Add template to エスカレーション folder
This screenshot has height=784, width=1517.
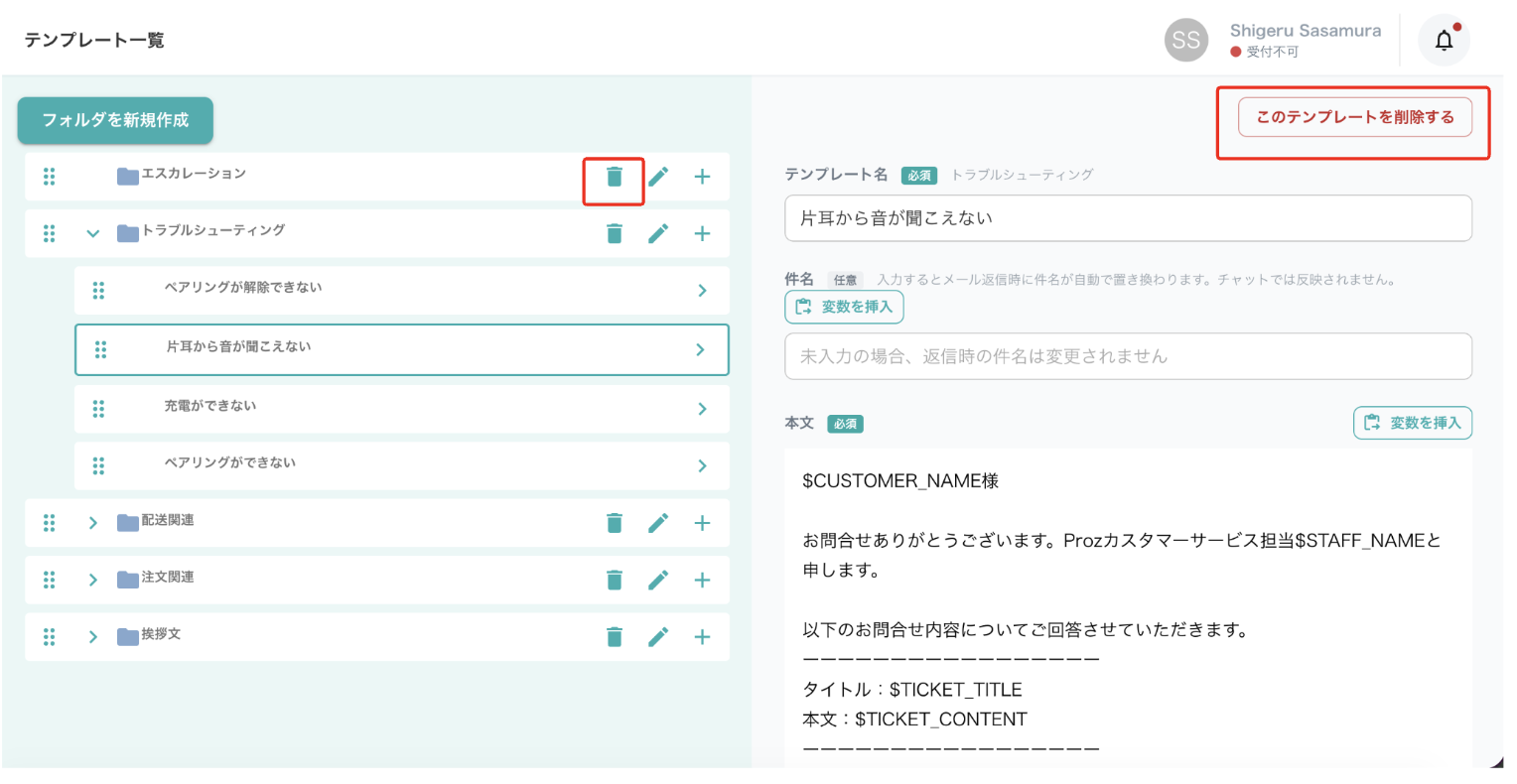tap(702, 177)
